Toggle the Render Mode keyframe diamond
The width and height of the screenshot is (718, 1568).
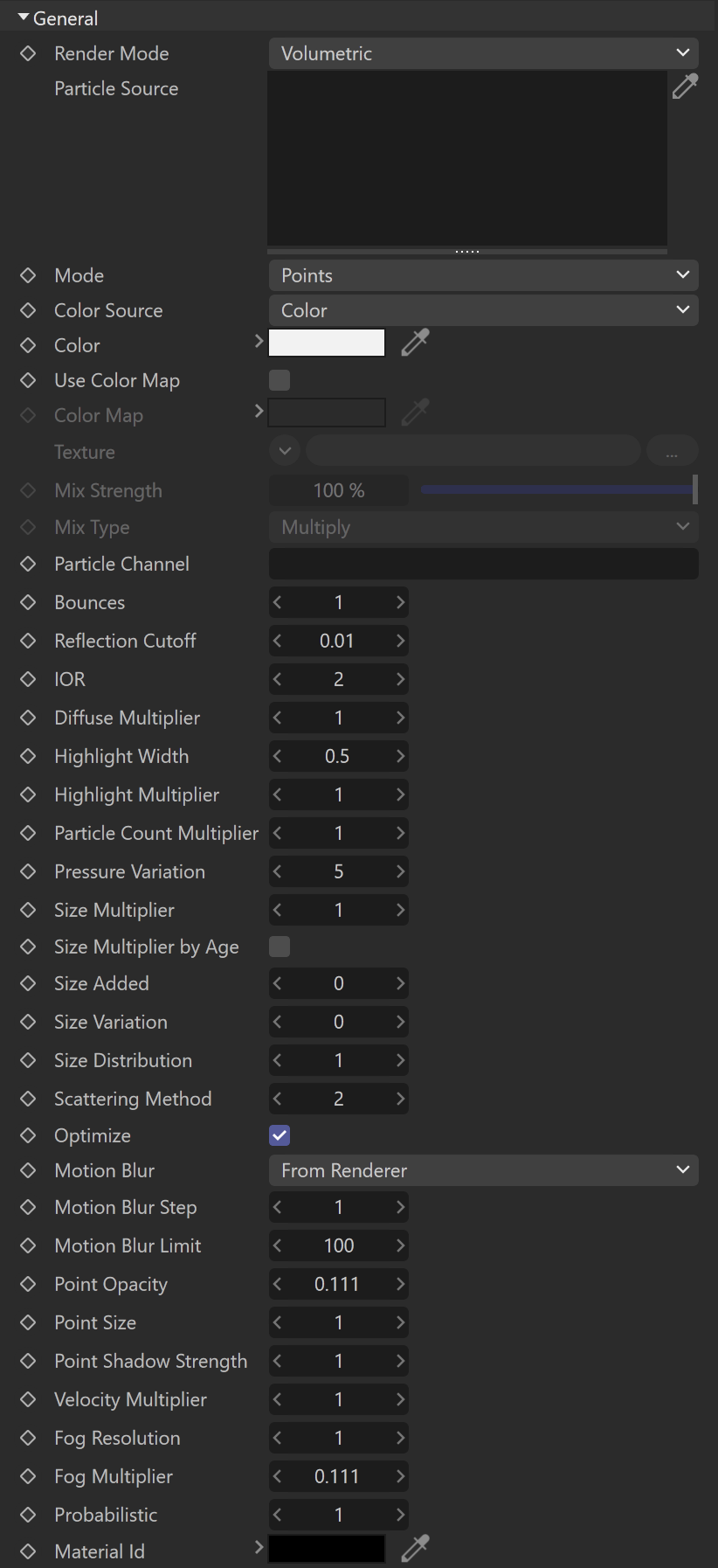coord(28,53)
